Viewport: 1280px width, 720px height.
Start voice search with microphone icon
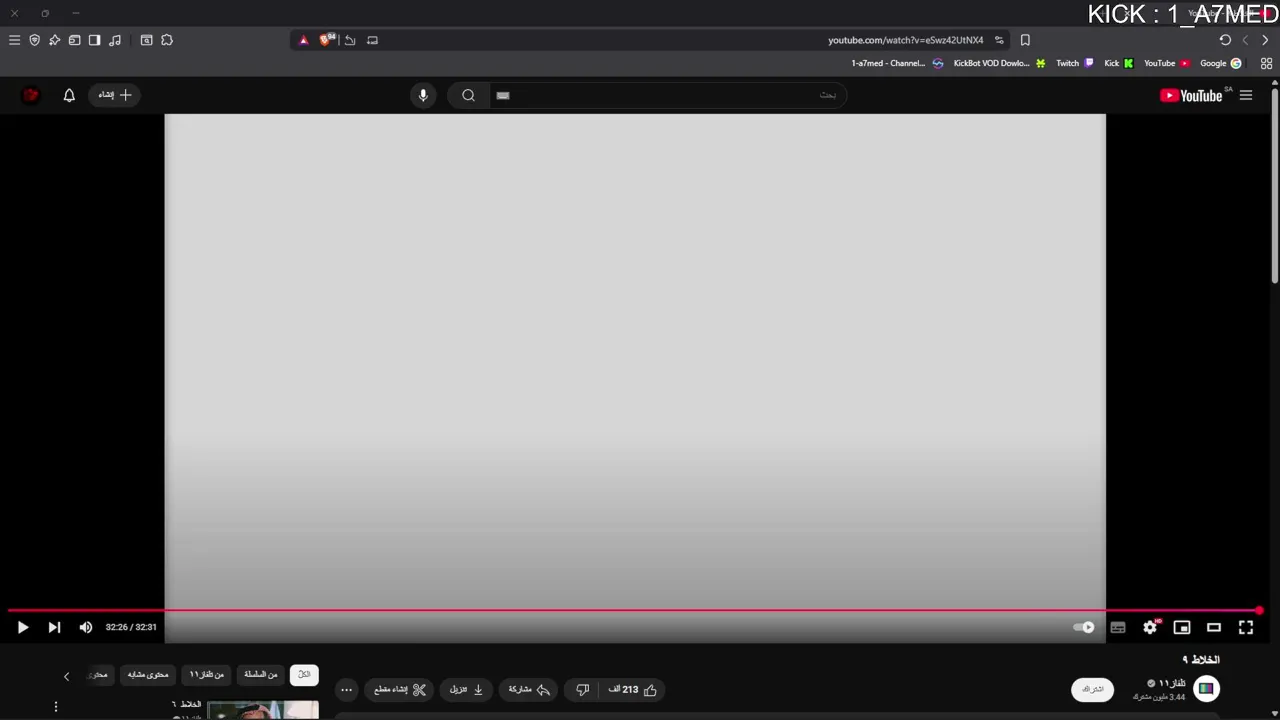coord(423,95)
